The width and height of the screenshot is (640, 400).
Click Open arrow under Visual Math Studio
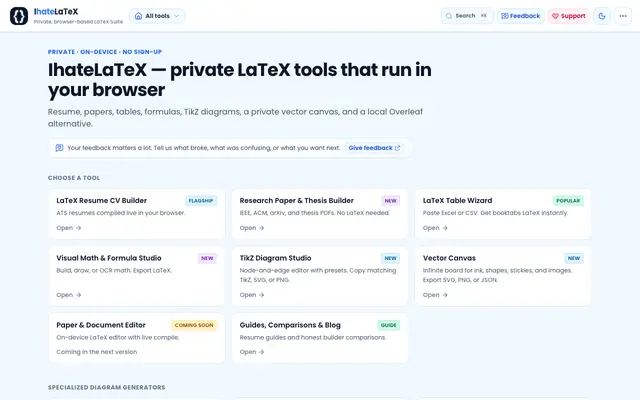[69, 295]
